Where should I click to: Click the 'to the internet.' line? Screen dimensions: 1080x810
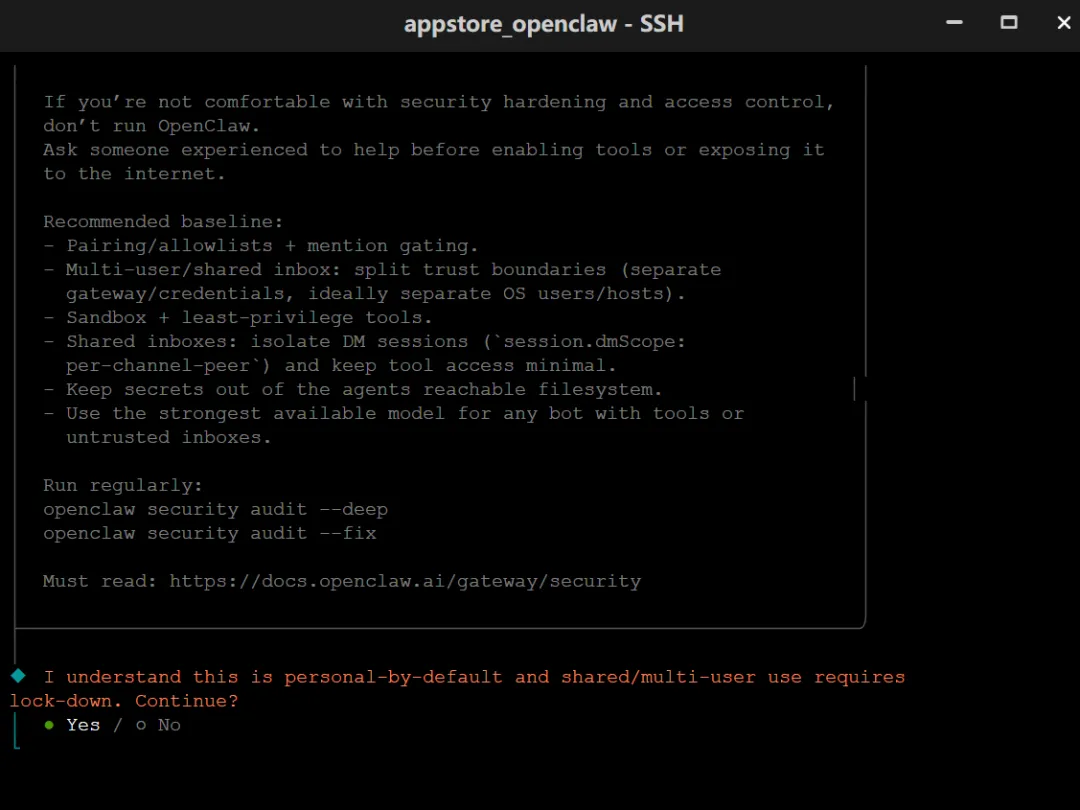[x=134, y=174]
